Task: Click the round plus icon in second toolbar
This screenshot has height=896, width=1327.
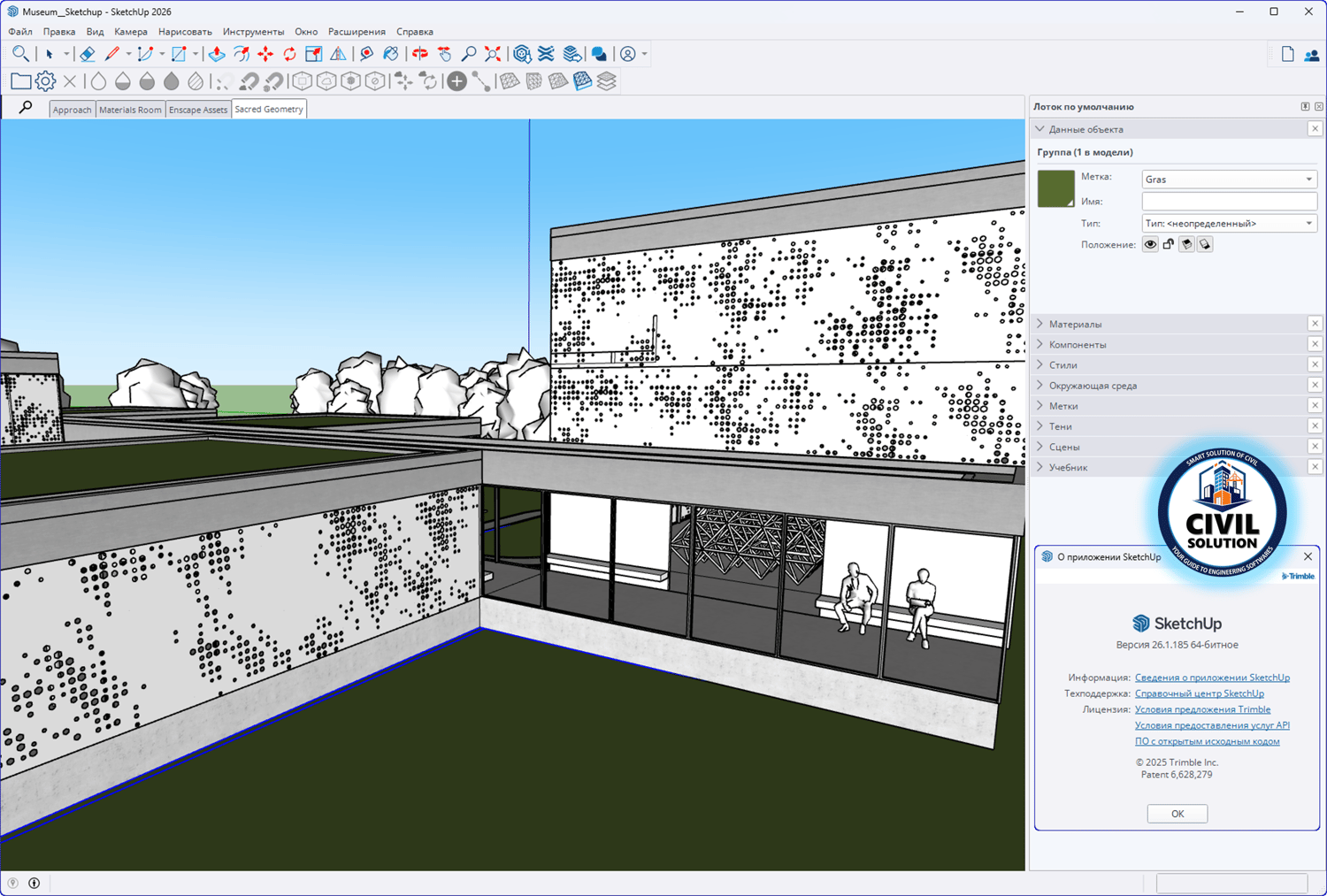Action: click(456, 81)
